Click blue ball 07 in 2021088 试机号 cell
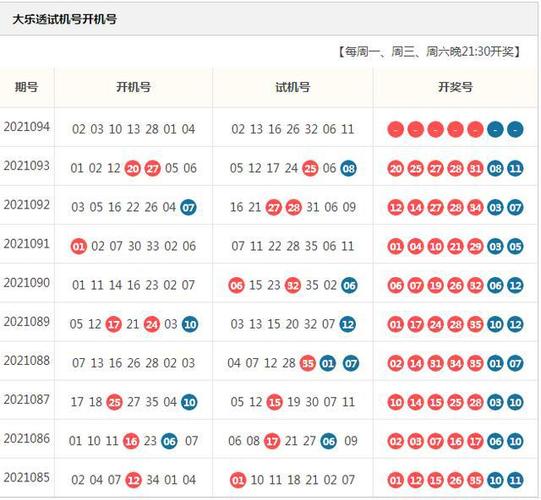Screen dimensions: 541x500 coord(351,363)
